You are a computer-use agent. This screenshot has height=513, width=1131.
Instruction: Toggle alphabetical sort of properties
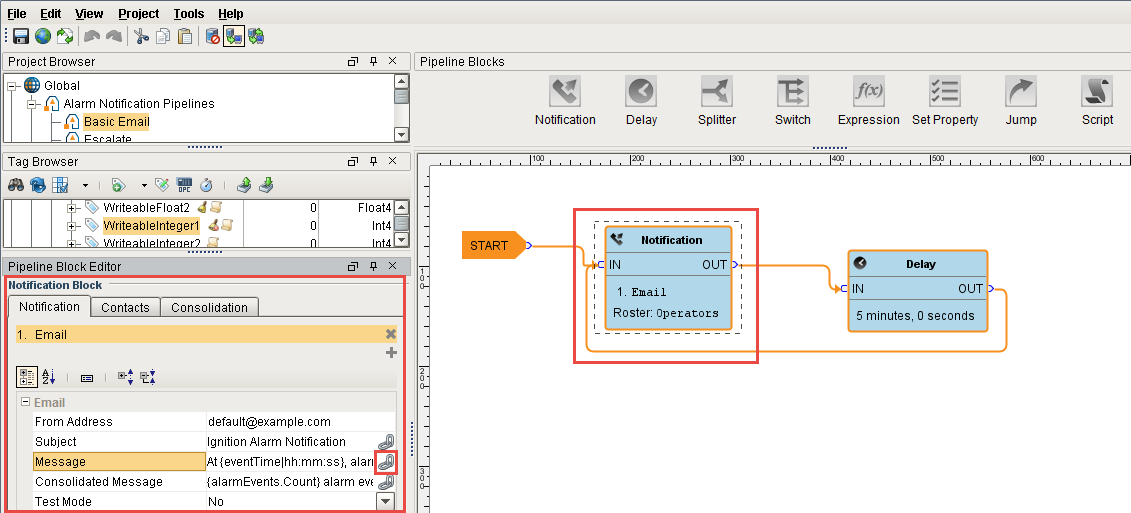(x=48, y=377)
